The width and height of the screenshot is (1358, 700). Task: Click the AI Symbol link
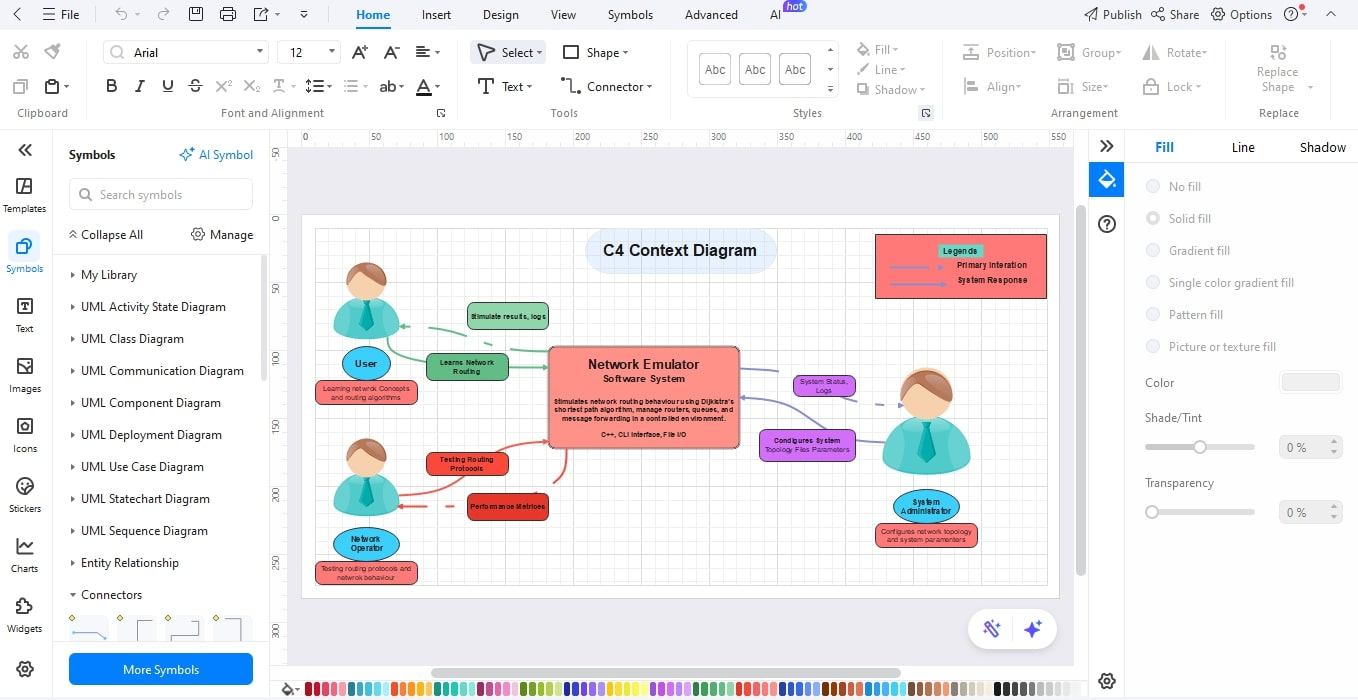point(216,154)
